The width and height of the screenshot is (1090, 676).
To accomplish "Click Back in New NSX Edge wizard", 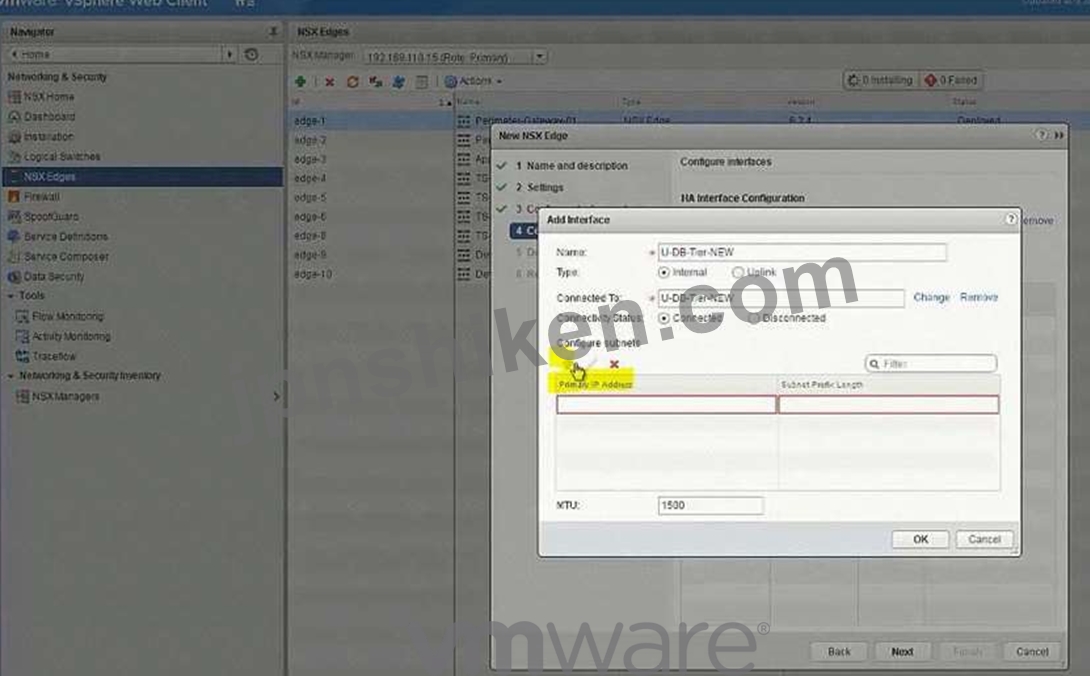I will [839, 652].
